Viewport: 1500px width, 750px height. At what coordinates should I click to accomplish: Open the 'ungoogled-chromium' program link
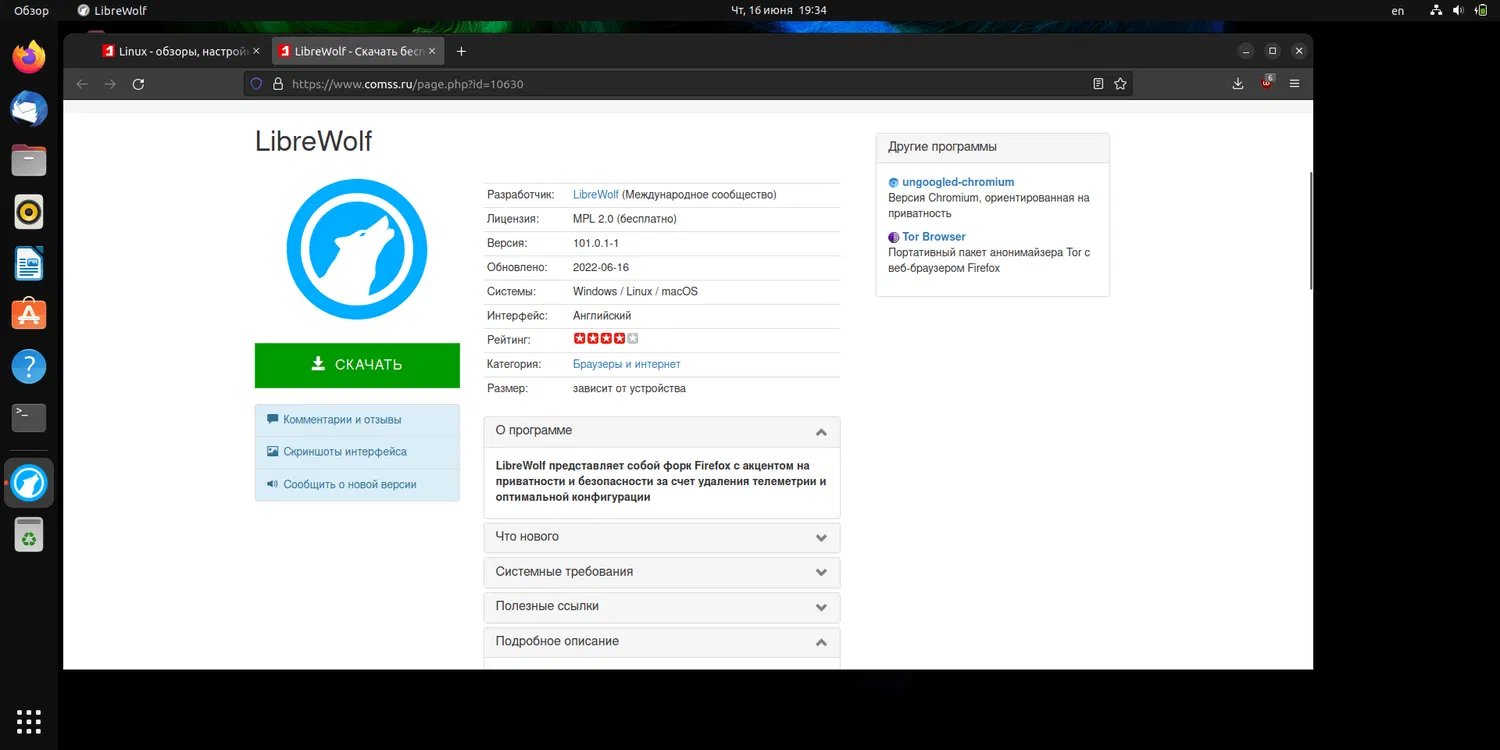coord(958,182)
